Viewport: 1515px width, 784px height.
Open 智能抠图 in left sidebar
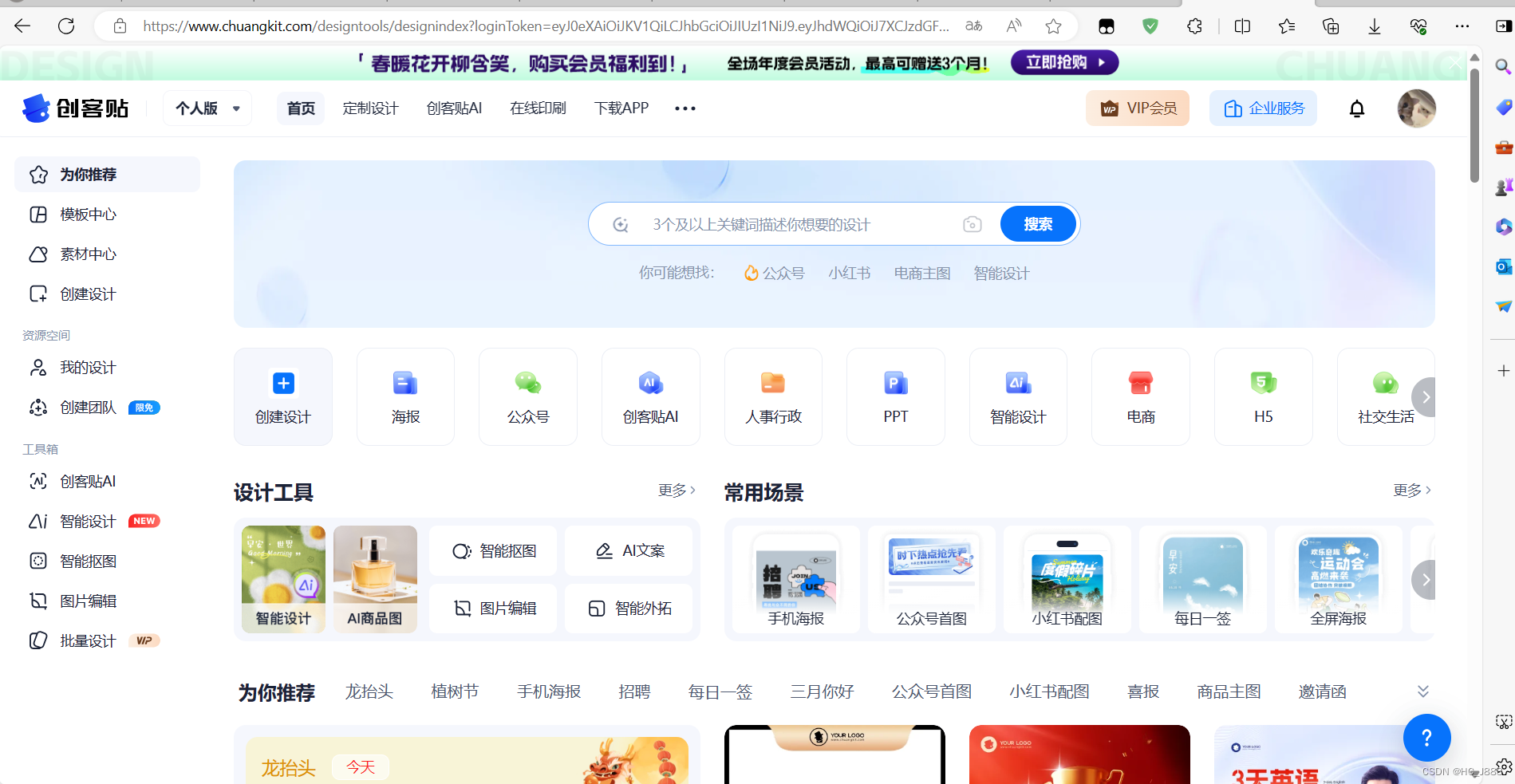(x=107, y=561)
